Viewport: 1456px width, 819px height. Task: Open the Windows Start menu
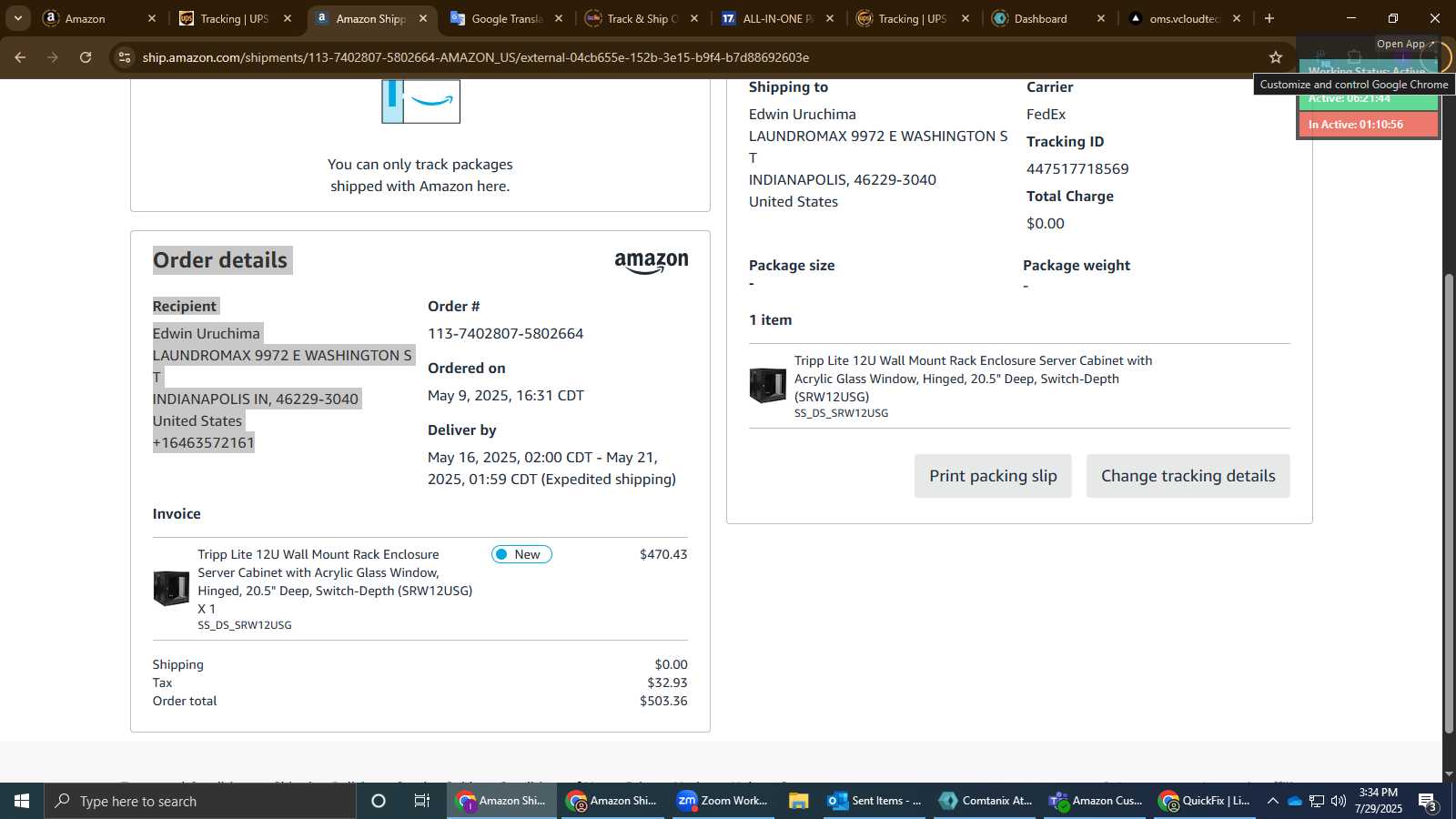tap(22, 801)
